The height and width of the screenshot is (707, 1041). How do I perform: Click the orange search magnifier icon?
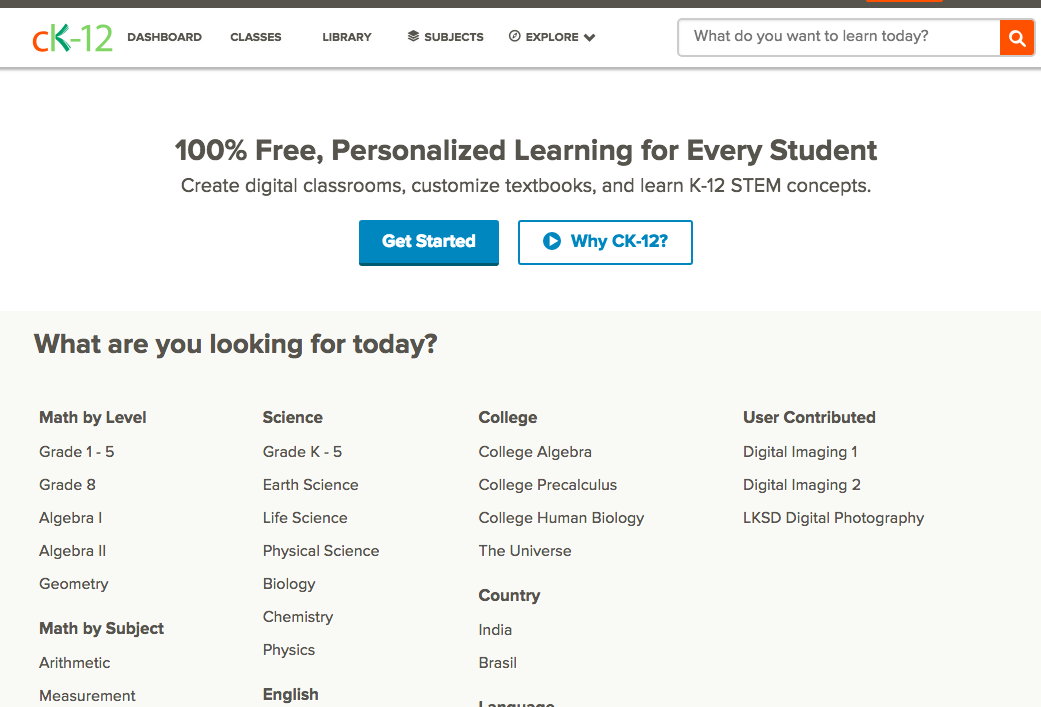point(1017,38)
